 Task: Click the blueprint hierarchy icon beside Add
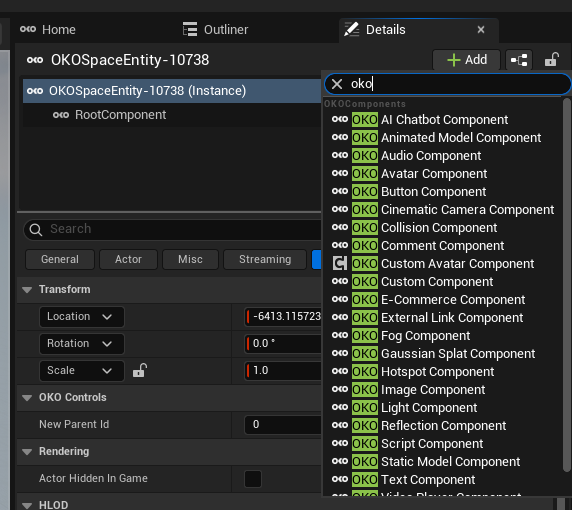click(519, 60)
